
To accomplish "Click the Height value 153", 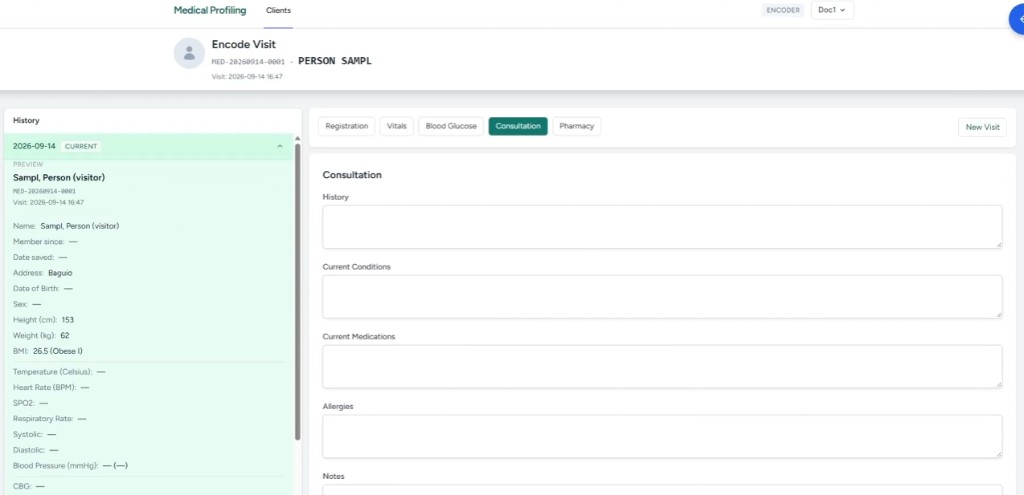I will [x=68, y=320].
